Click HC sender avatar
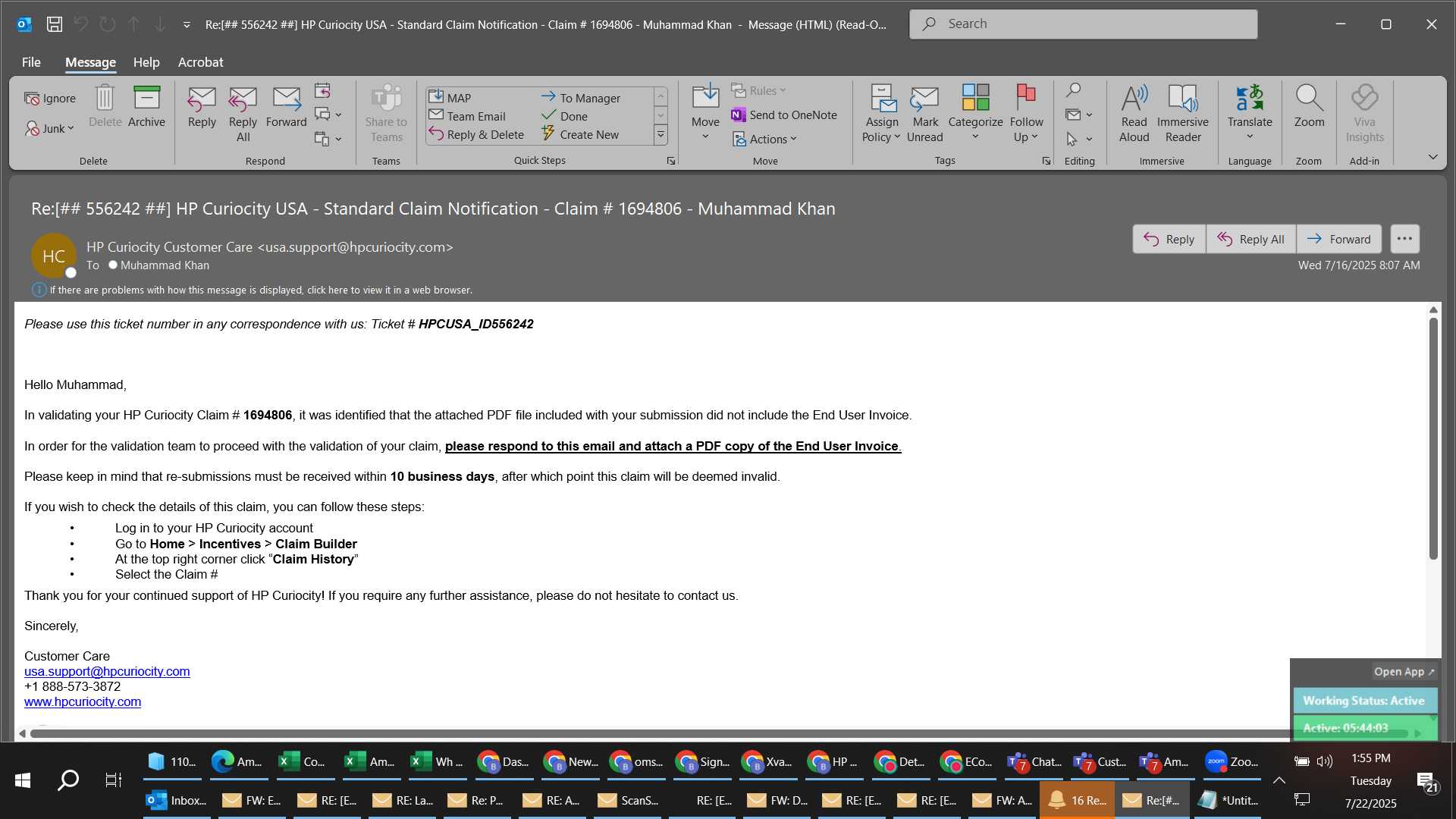This screenshot has width=1456, height=819. [x=53, y=256]
